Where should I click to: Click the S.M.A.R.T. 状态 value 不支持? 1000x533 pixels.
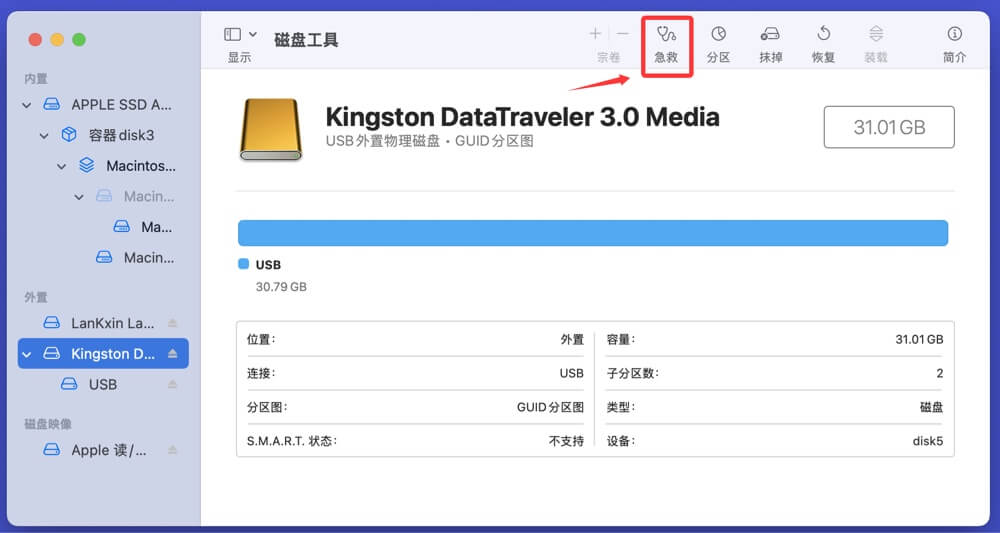click(566, 441)
